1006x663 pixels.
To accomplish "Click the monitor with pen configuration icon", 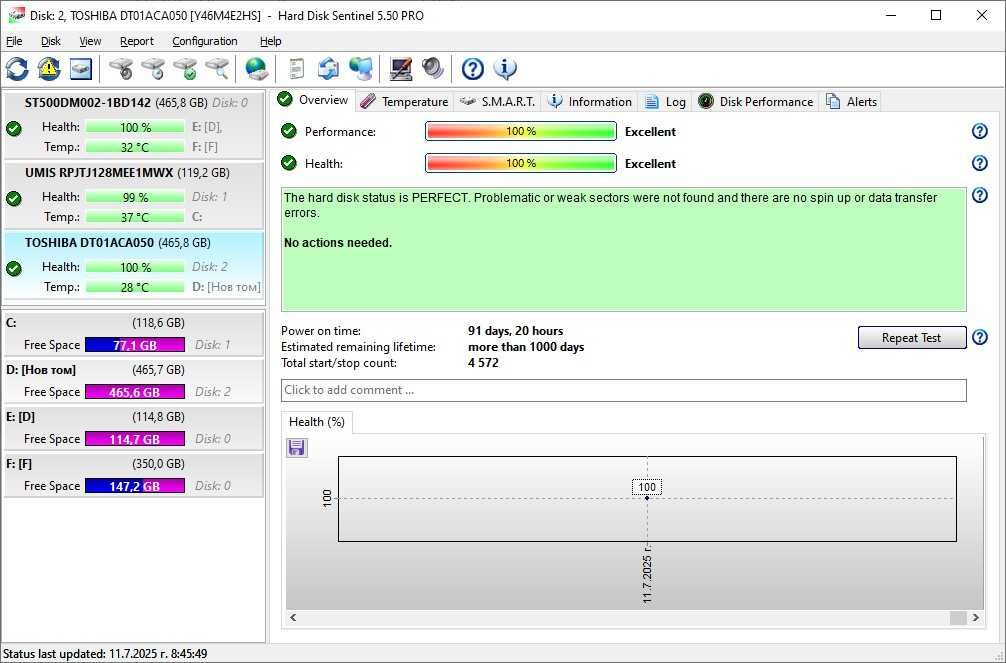I will (401, 69).
